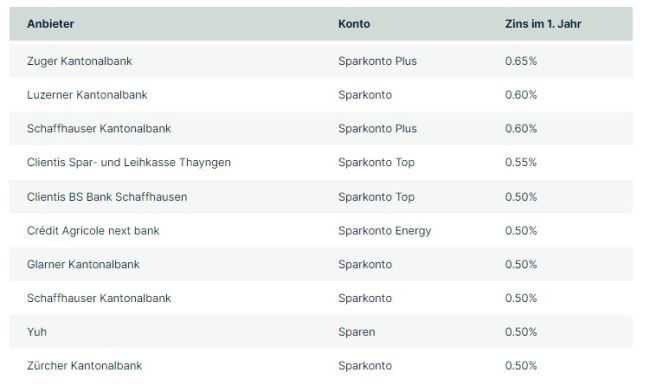Image resolution: width=650 pixels, height=392 pixels.
Task: Click the Crédit Agricole next bank entry
Action: (x=93, y=231)
